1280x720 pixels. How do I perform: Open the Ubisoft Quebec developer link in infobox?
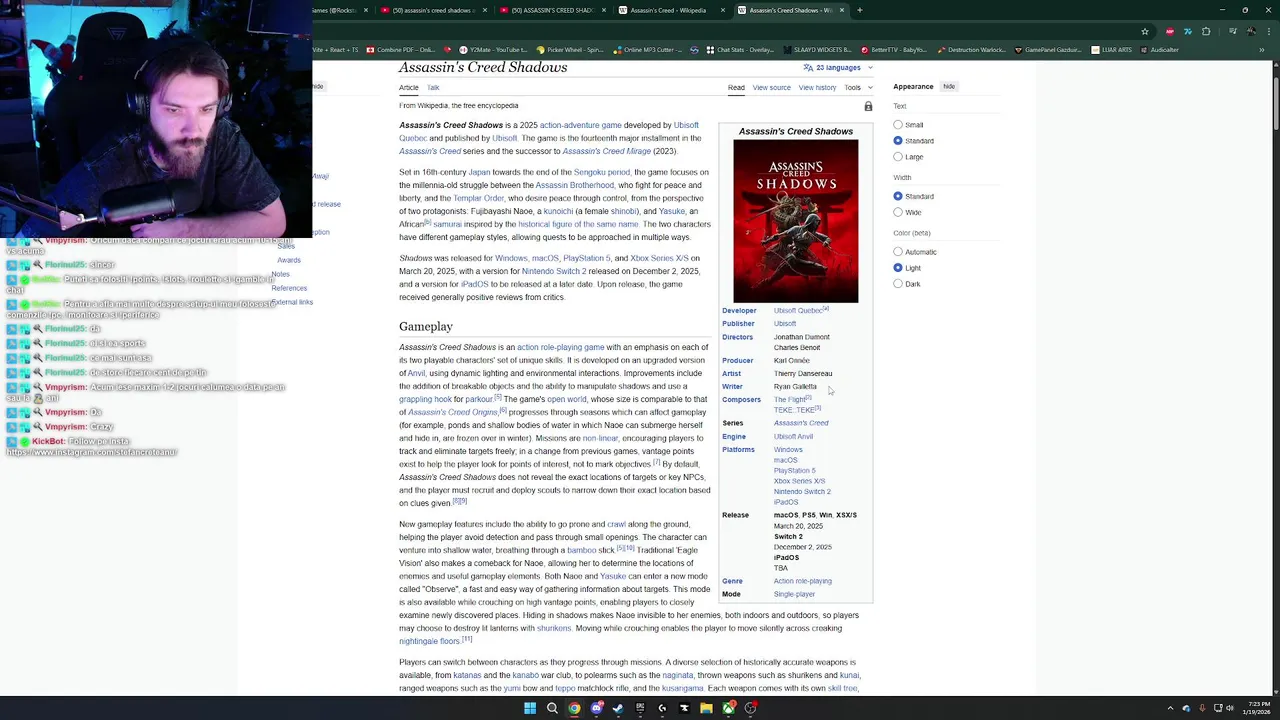pyautogui.click(x=797, y=311)
